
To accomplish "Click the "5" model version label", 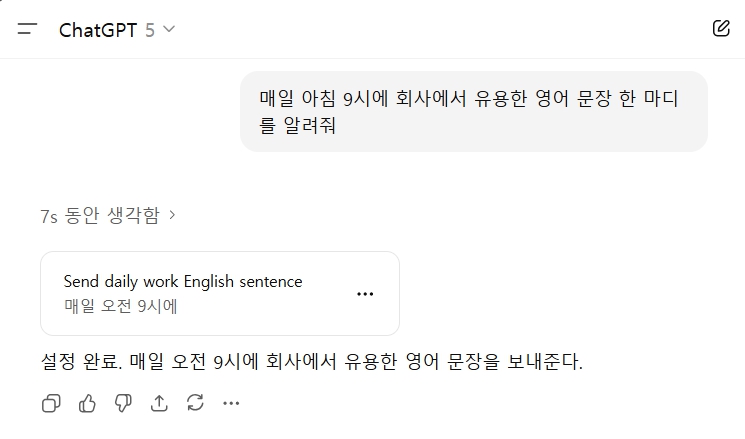I will [x=150, y=29].
